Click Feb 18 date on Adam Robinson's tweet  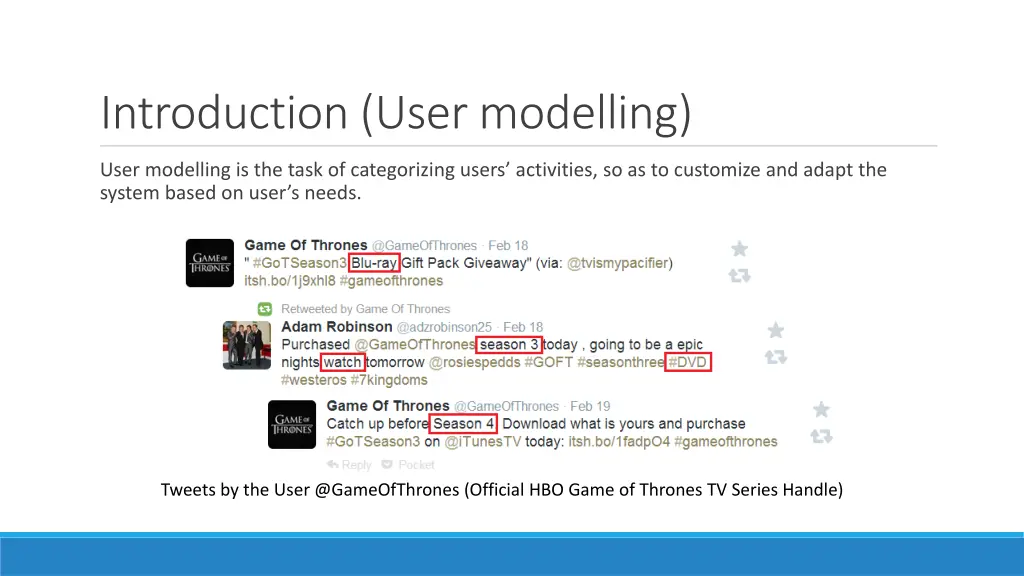pyautogui.click(x=523, y=327)
